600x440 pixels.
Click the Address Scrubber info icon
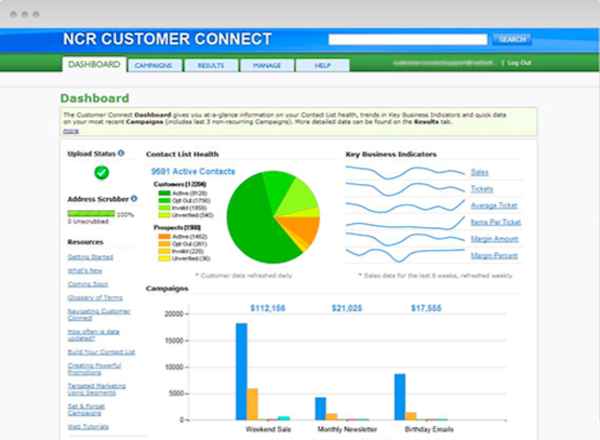[x=134, y=199]
